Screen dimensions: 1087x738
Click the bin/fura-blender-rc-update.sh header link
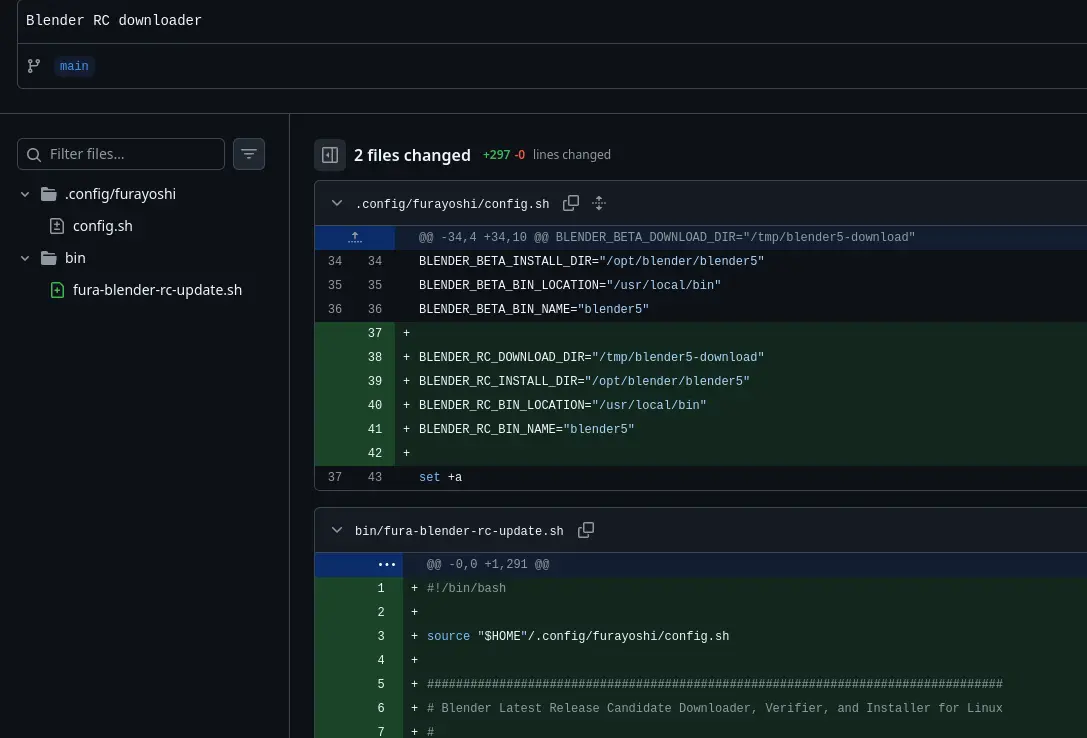click(459, 531)
